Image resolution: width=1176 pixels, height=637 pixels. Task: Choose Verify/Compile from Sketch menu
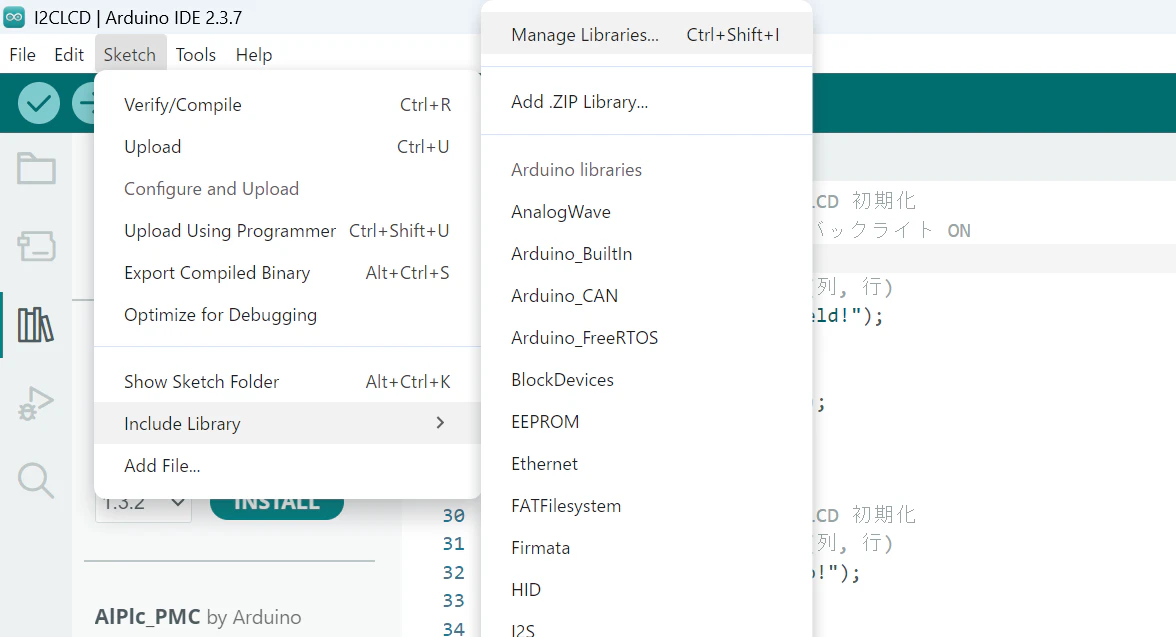[287, 105]
